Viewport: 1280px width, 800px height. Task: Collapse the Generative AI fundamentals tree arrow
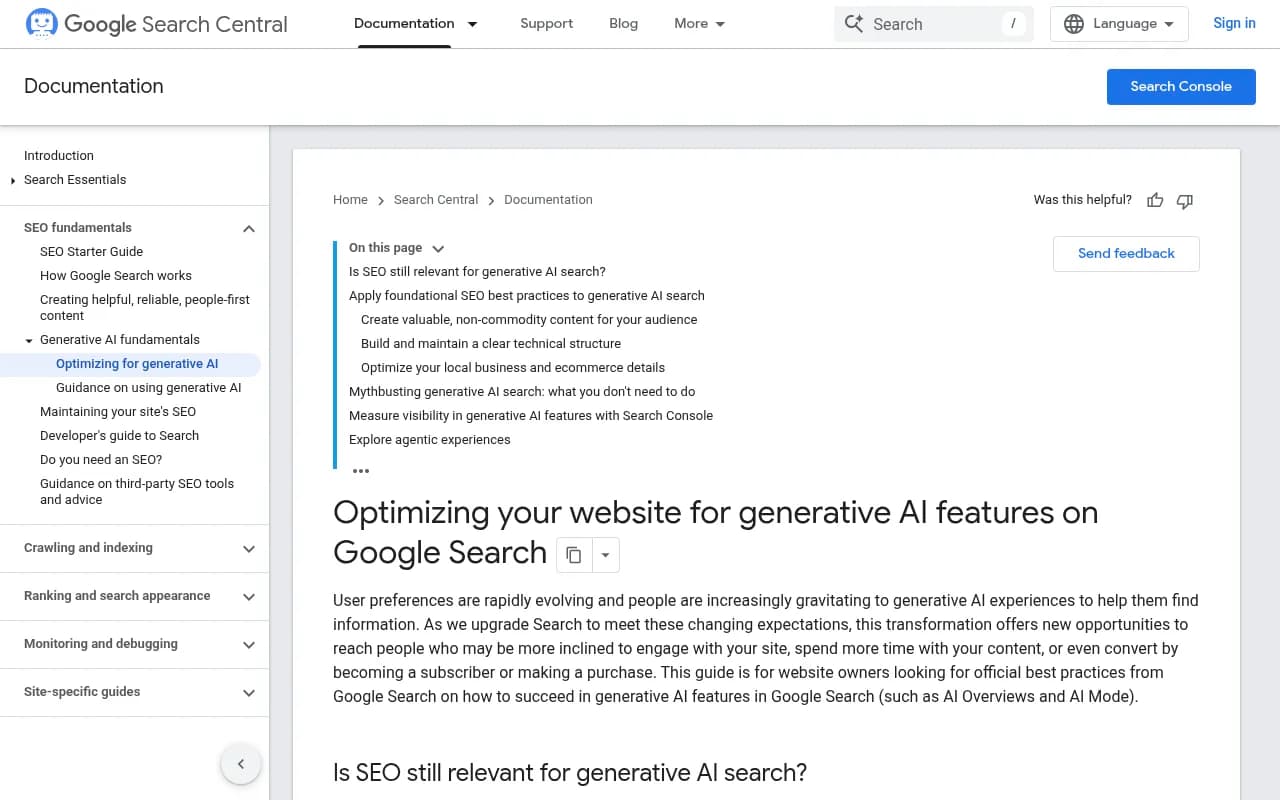29,341
